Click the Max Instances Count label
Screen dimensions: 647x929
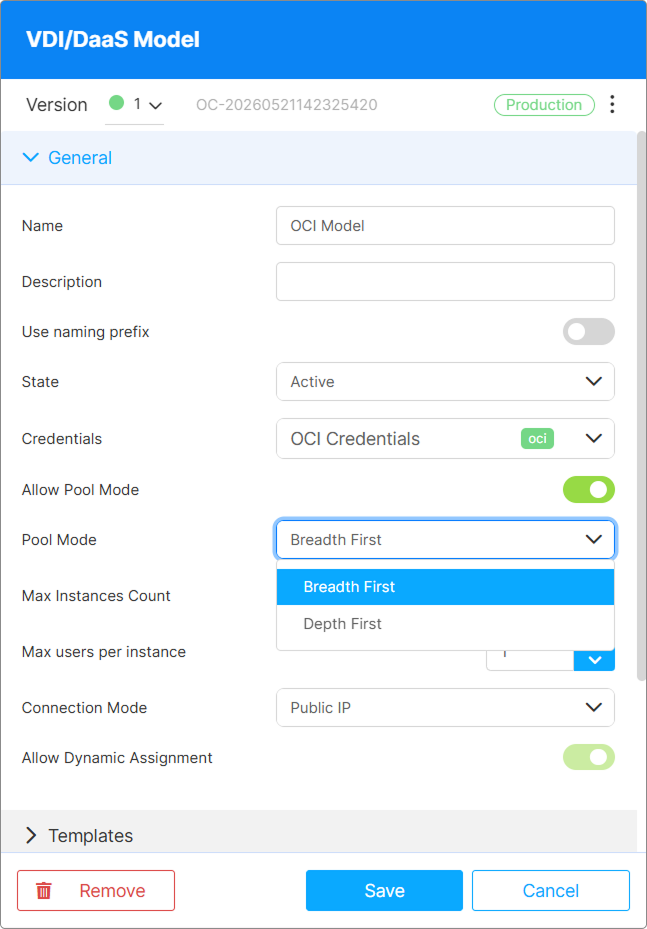[96, 595]
